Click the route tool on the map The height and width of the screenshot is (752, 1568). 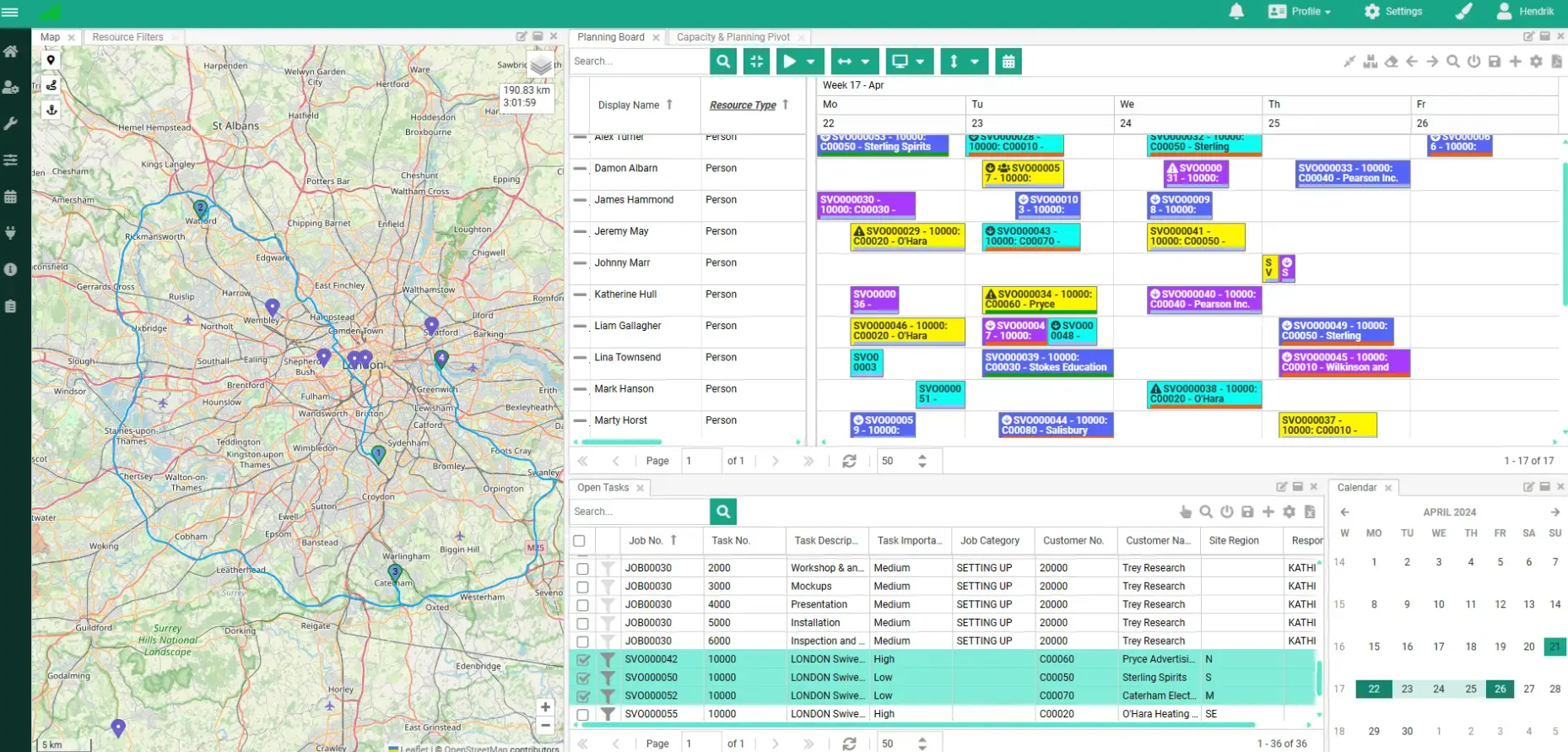(x=51, y=85)
